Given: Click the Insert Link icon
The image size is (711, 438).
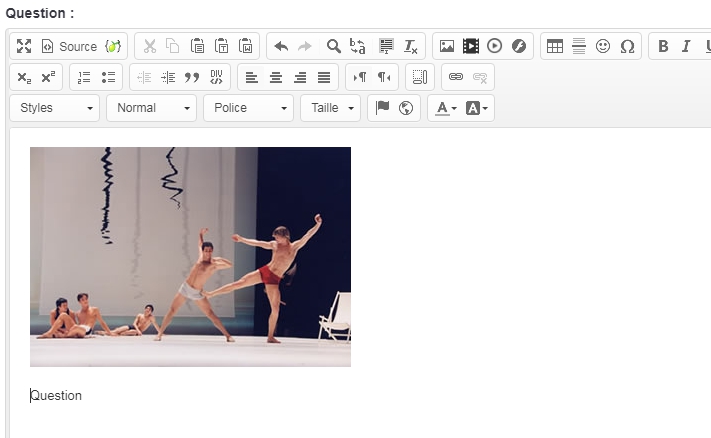Looking at the screenshot, I should 456,77.
